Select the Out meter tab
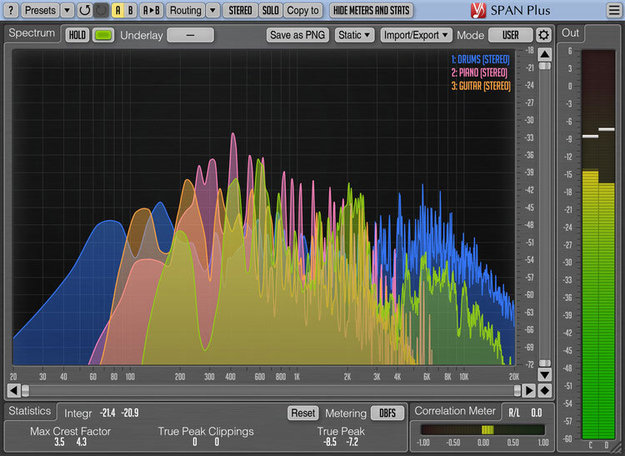This screenshot has height=456, width=625. tap(571, 32)
